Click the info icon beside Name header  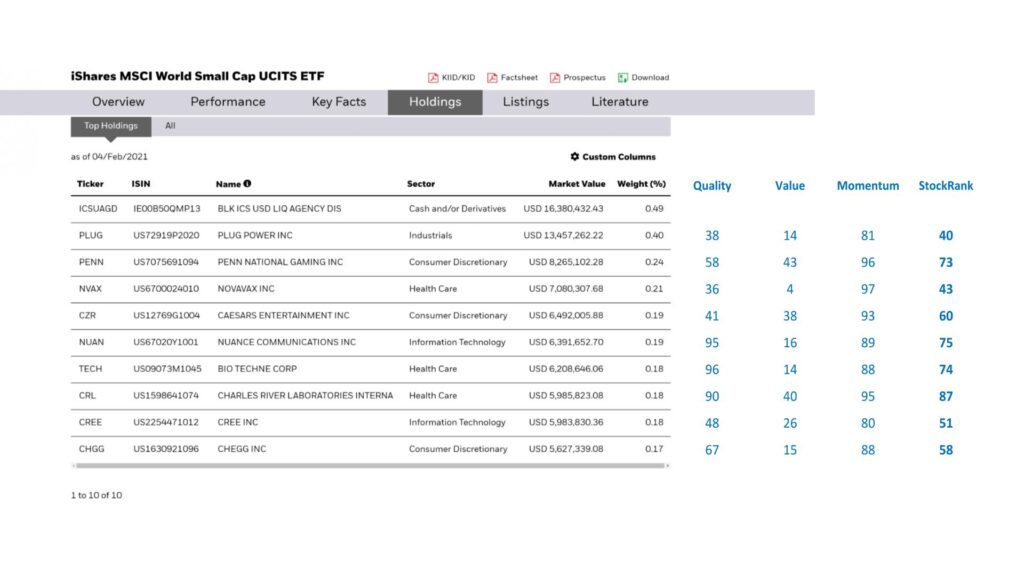coord(248,184)
